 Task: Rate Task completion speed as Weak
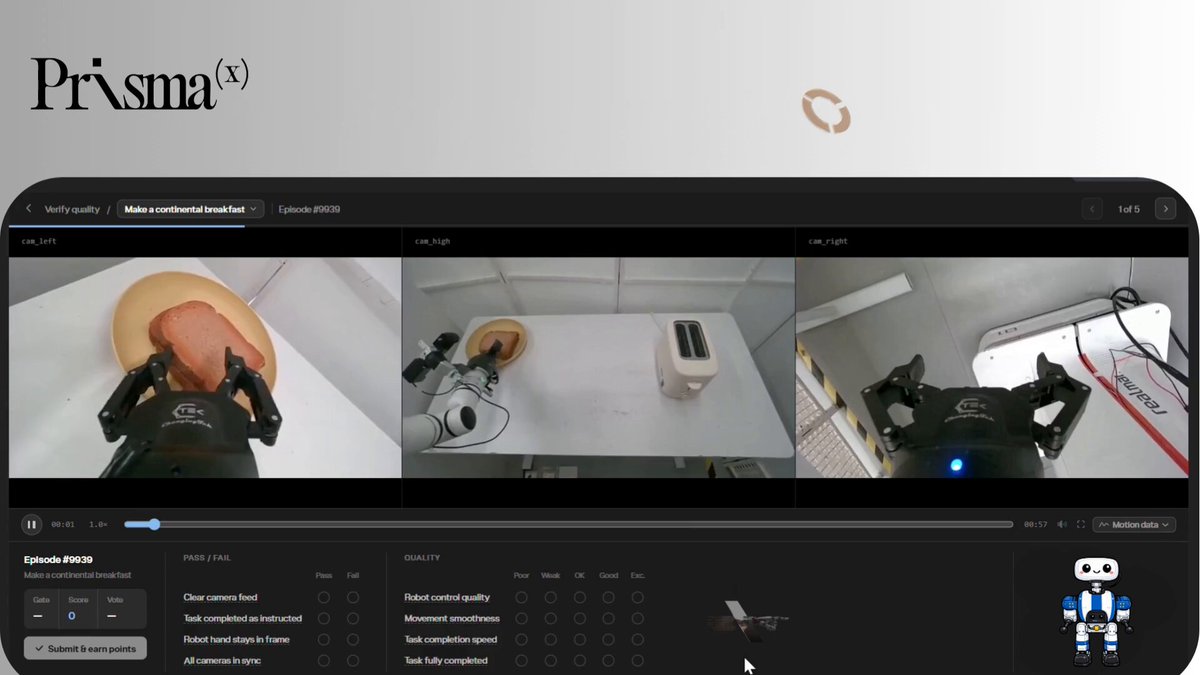[550, 639]
